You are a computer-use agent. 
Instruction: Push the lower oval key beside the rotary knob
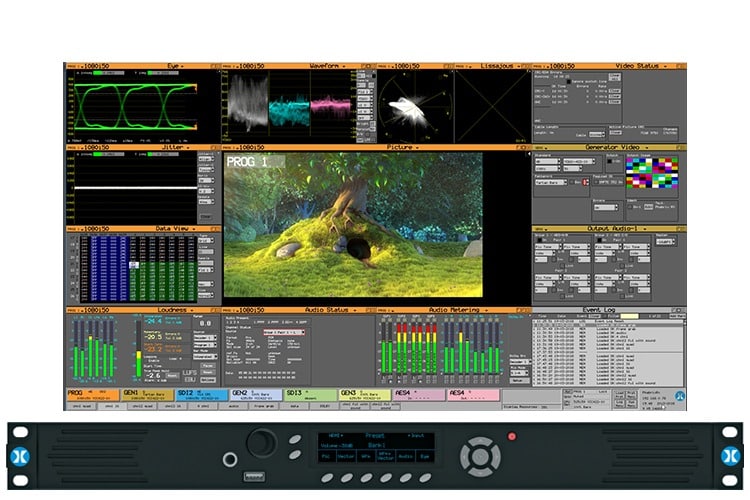(295, 455)
